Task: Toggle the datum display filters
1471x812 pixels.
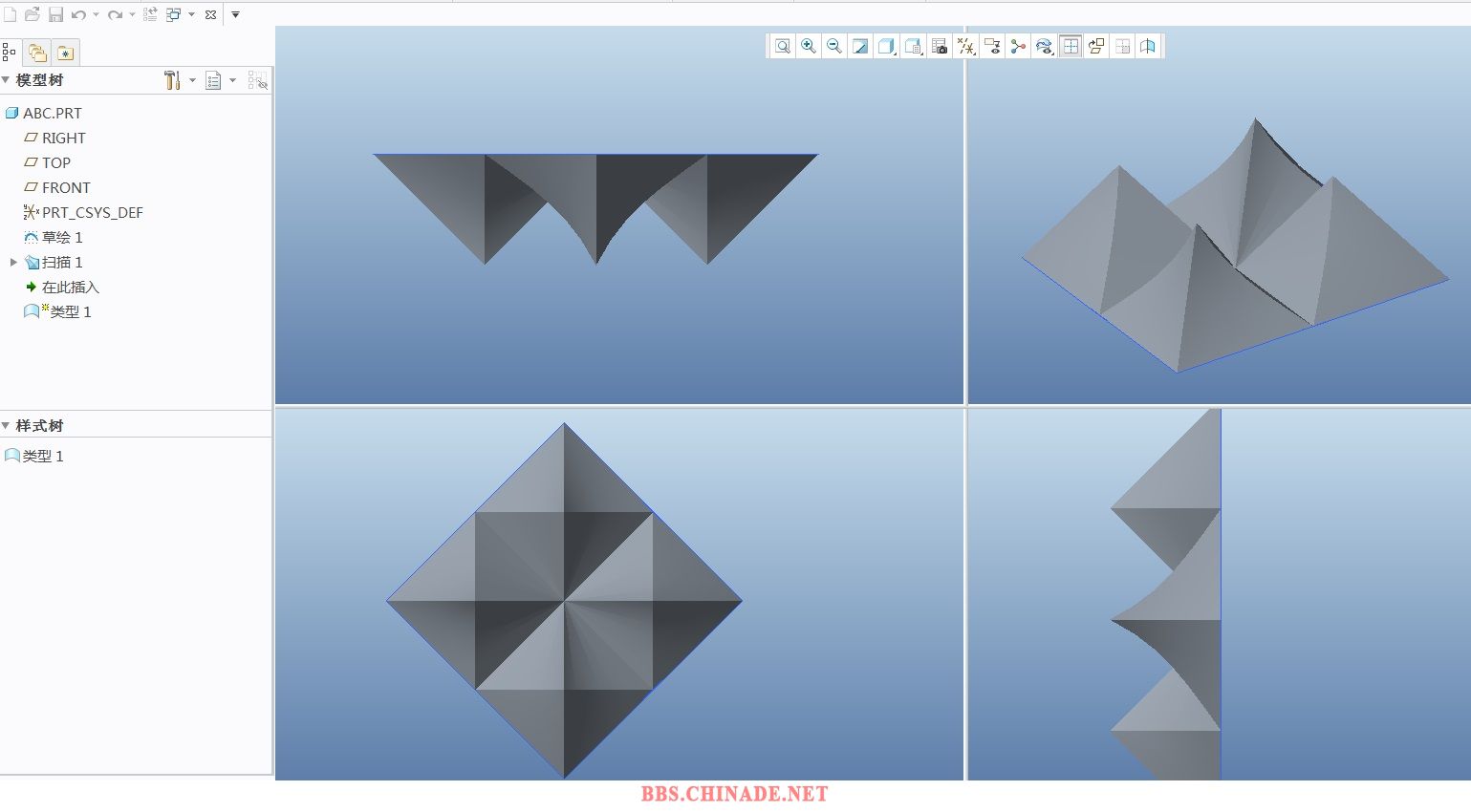Action: (966, 46)
